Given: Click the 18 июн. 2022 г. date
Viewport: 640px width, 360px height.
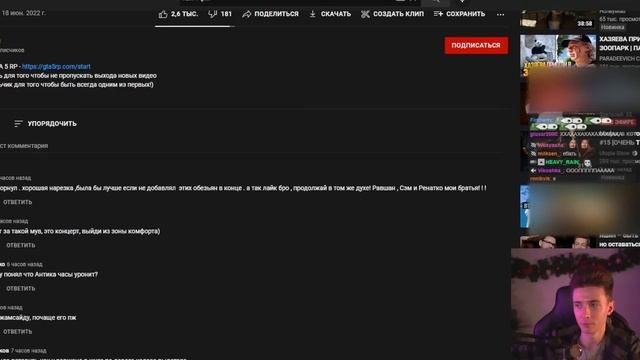Looking at the screenshot, I should (x=23, y=13).
